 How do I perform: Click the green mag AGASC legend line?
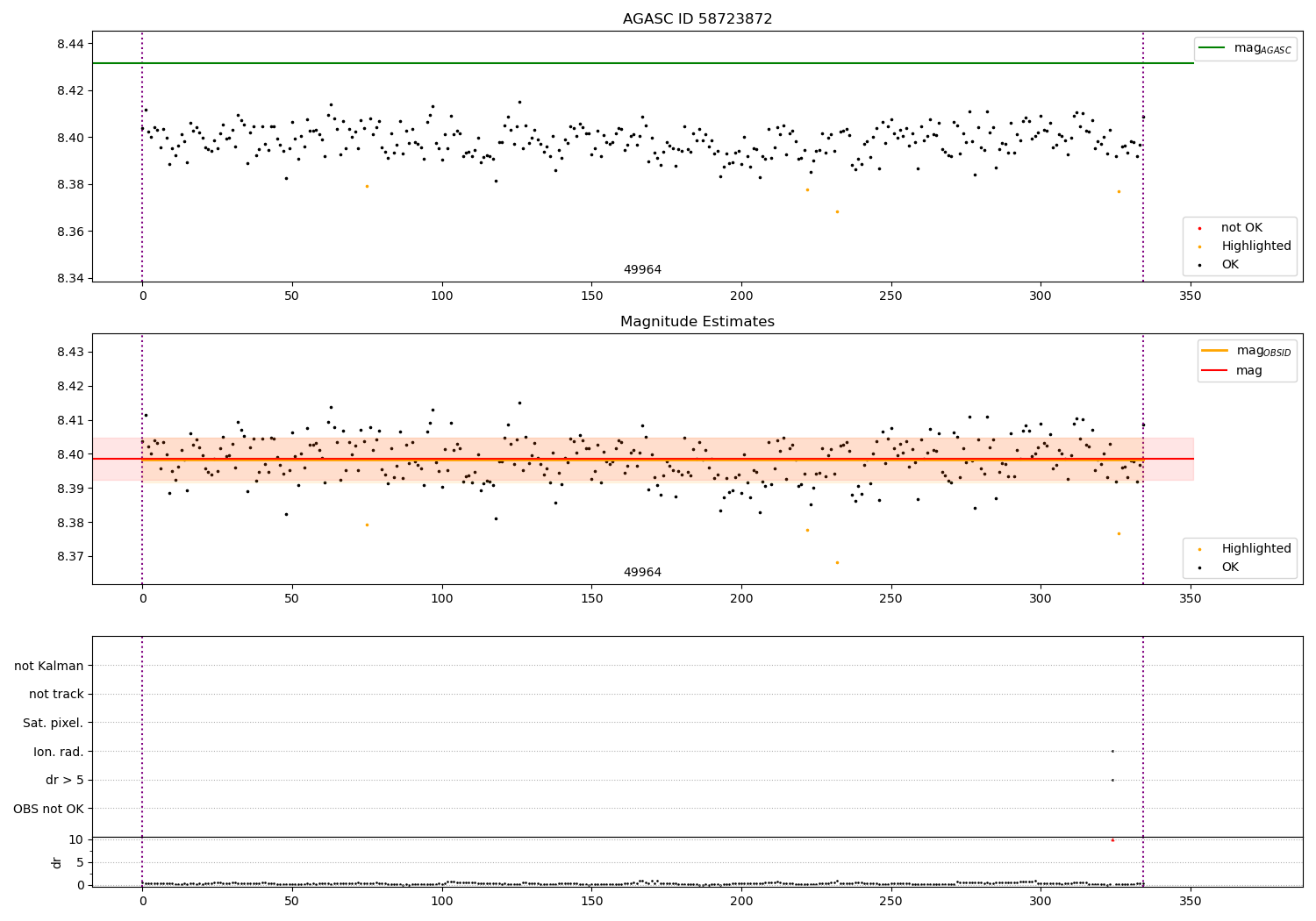1212,48
